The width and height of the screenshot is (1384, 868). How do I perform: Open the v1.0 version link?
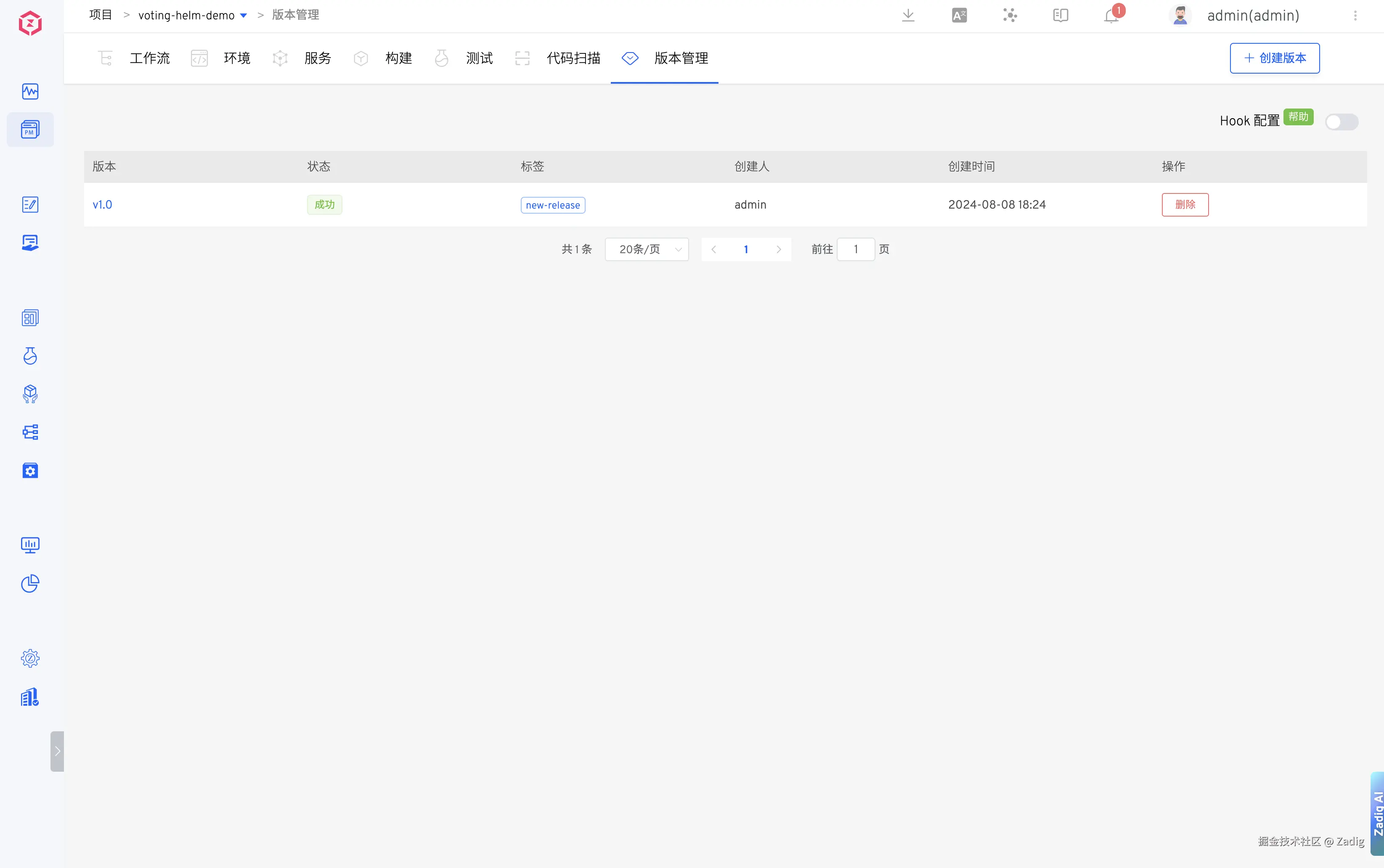(x=102, y=204)
